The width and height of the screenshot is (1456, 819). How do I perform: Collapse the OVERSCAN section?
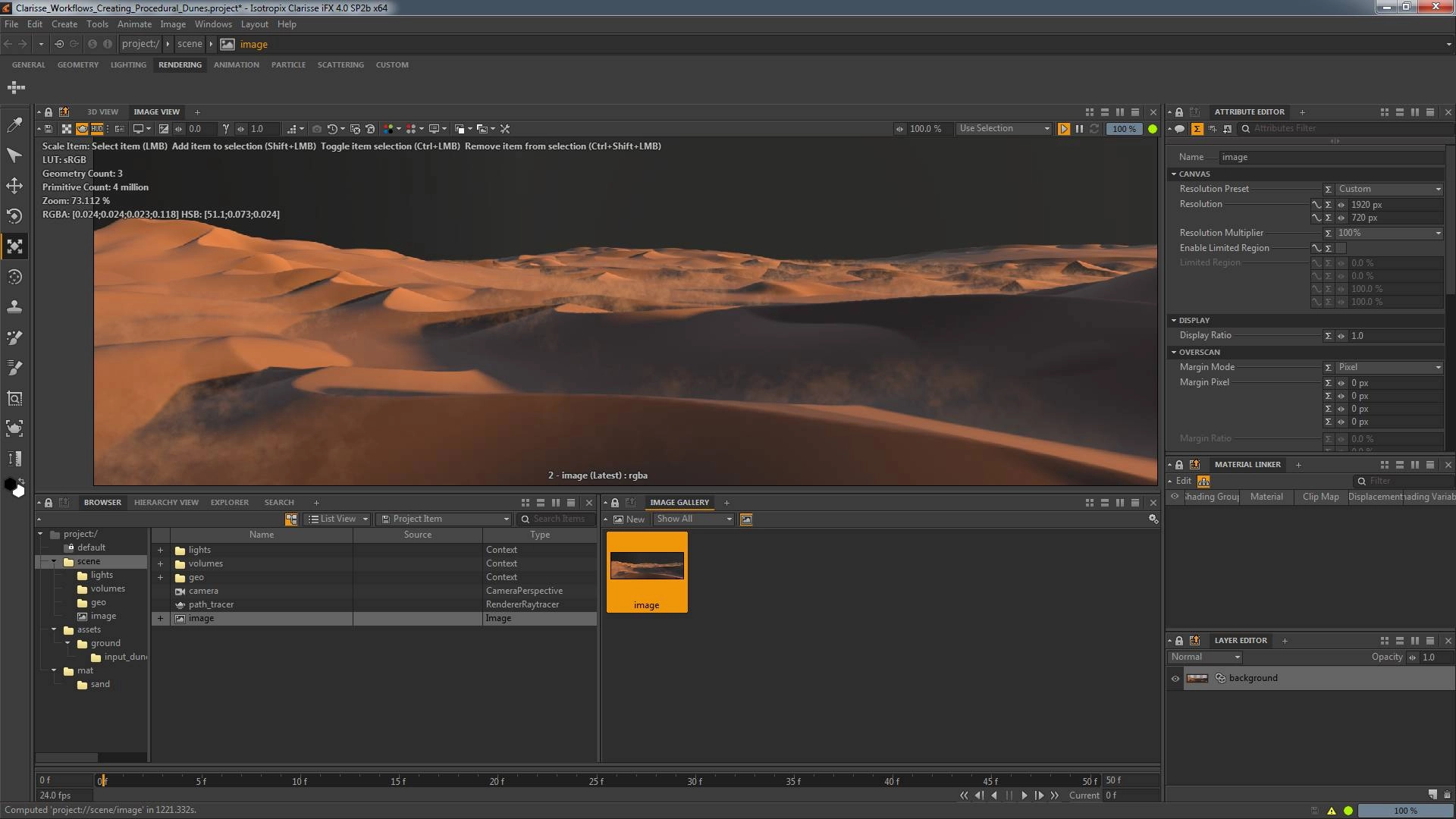click(1174, 353)
